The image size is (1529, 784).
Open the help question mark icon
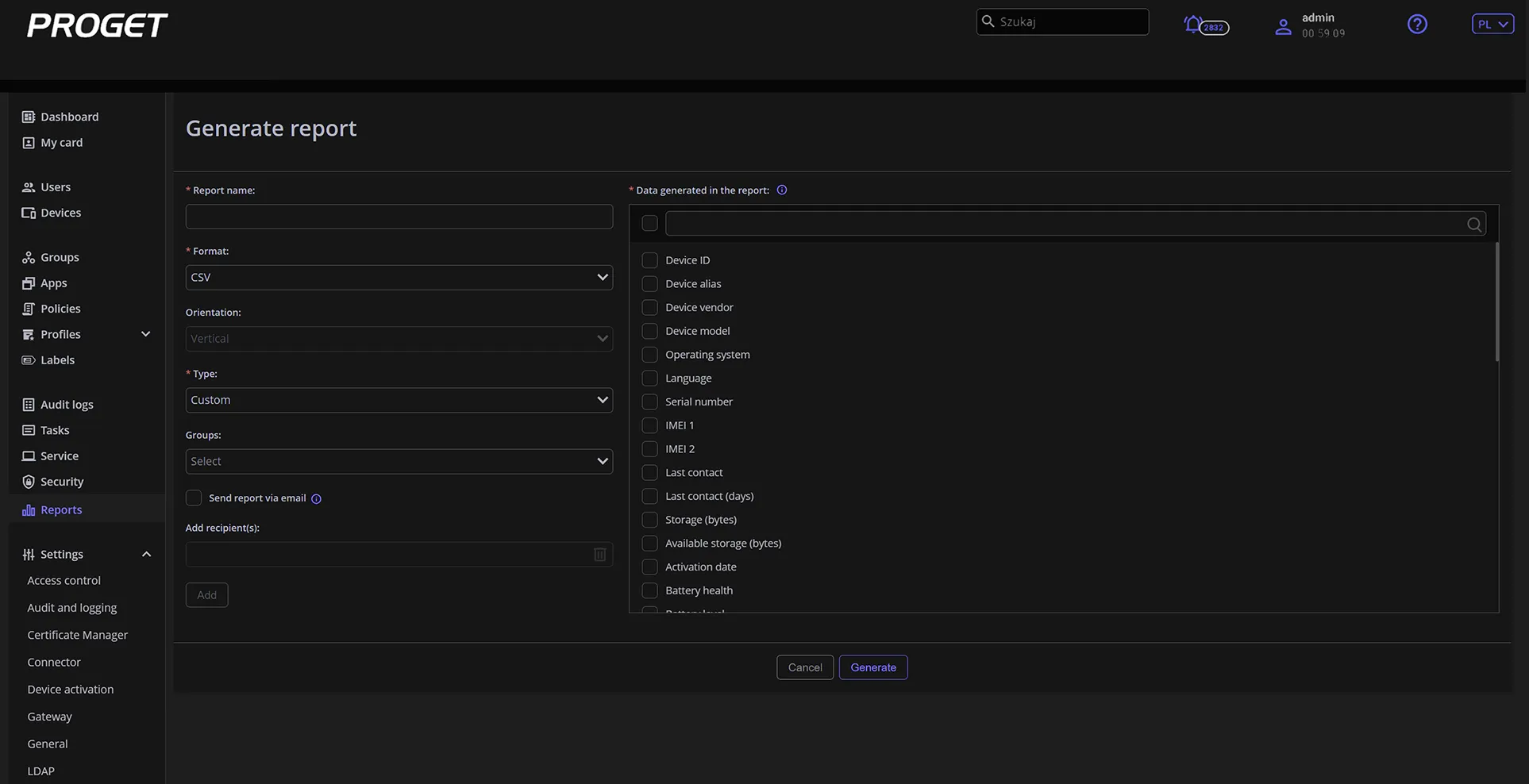(x=1417, y=25)
